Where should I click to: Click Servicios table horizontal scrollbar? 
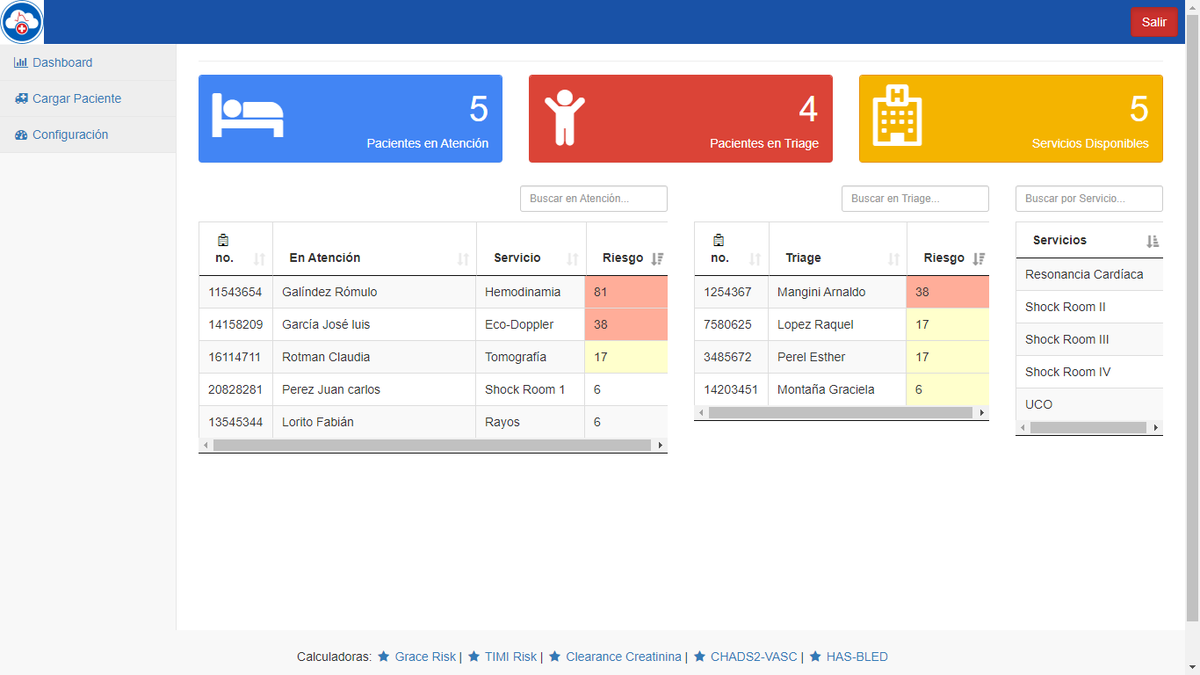[1089, 428]
